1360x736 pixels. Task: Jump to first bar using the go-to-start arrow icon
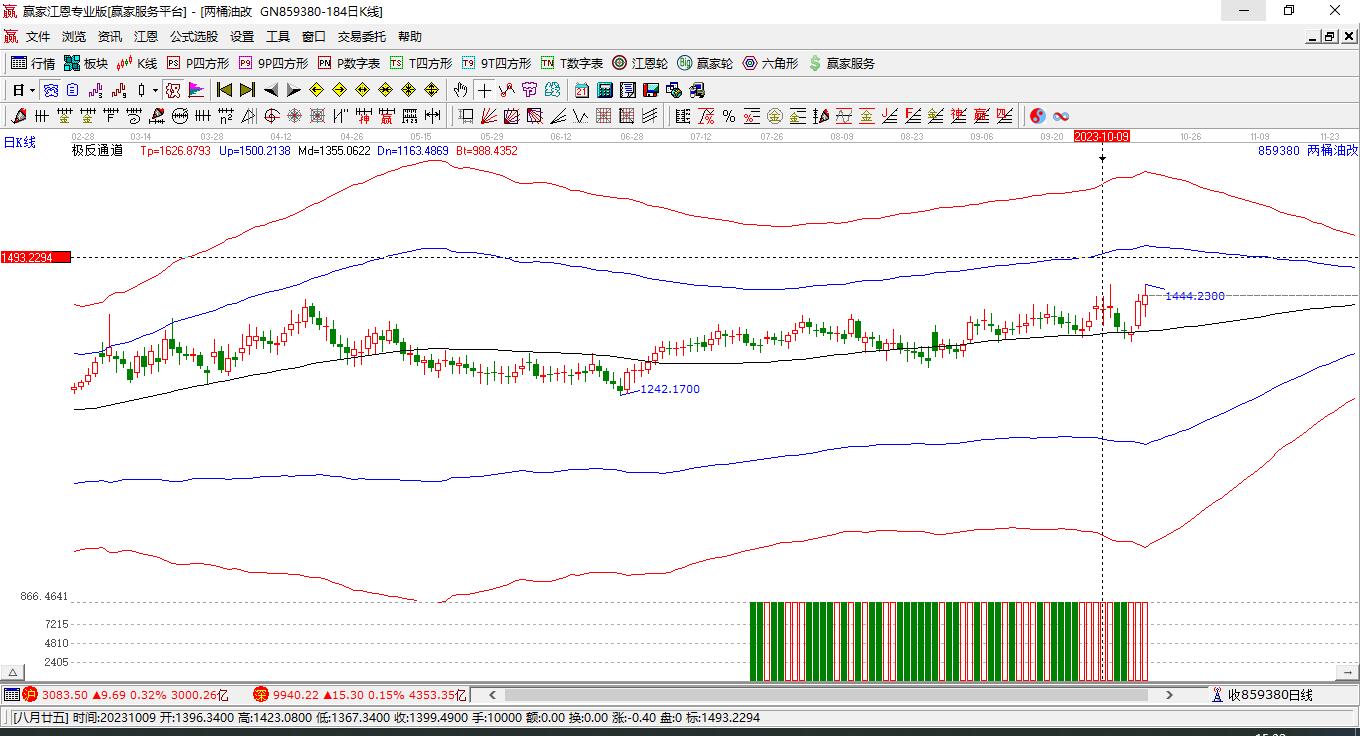point(224,90)
